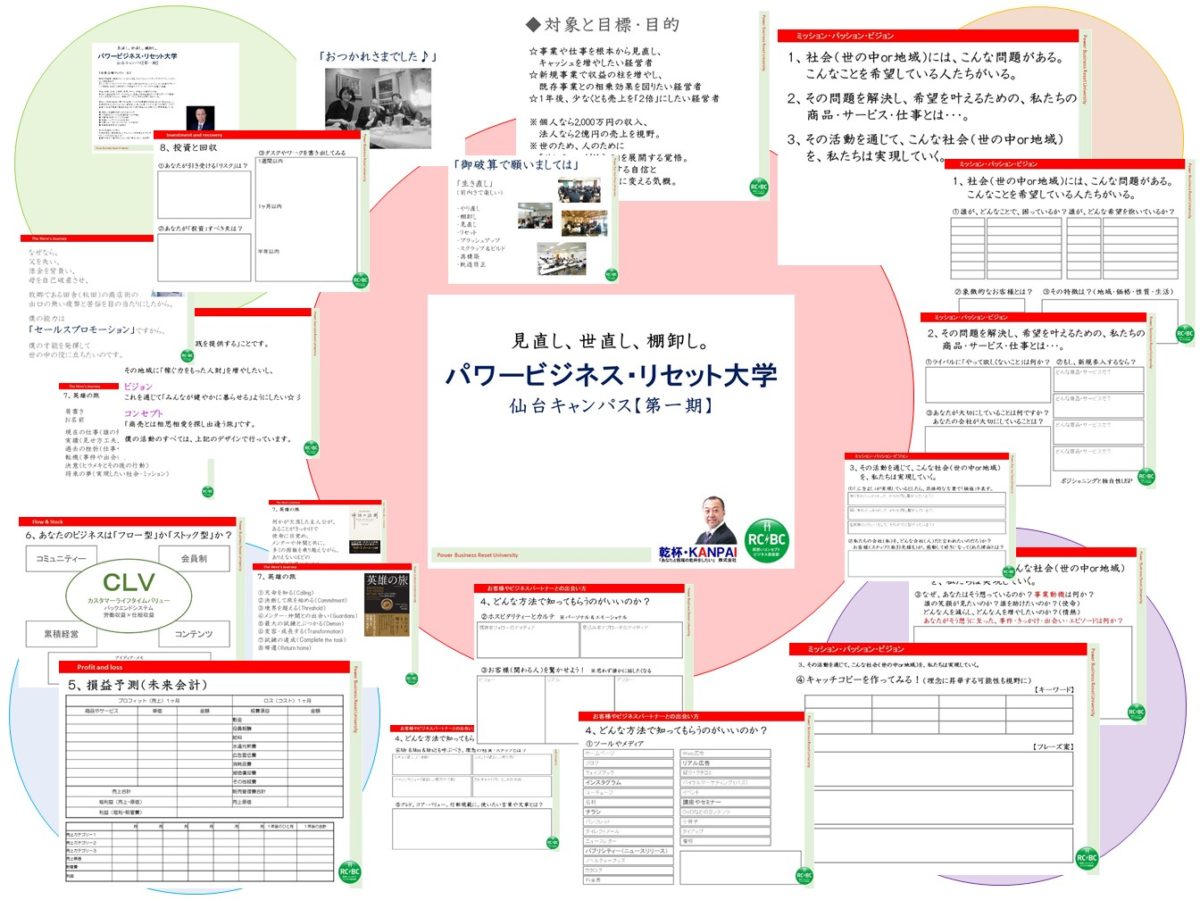Click the heading 8、投資と回収
The height and width of the screenshot is (900, 1200).
pyautogui.click(x=188, y=146)
